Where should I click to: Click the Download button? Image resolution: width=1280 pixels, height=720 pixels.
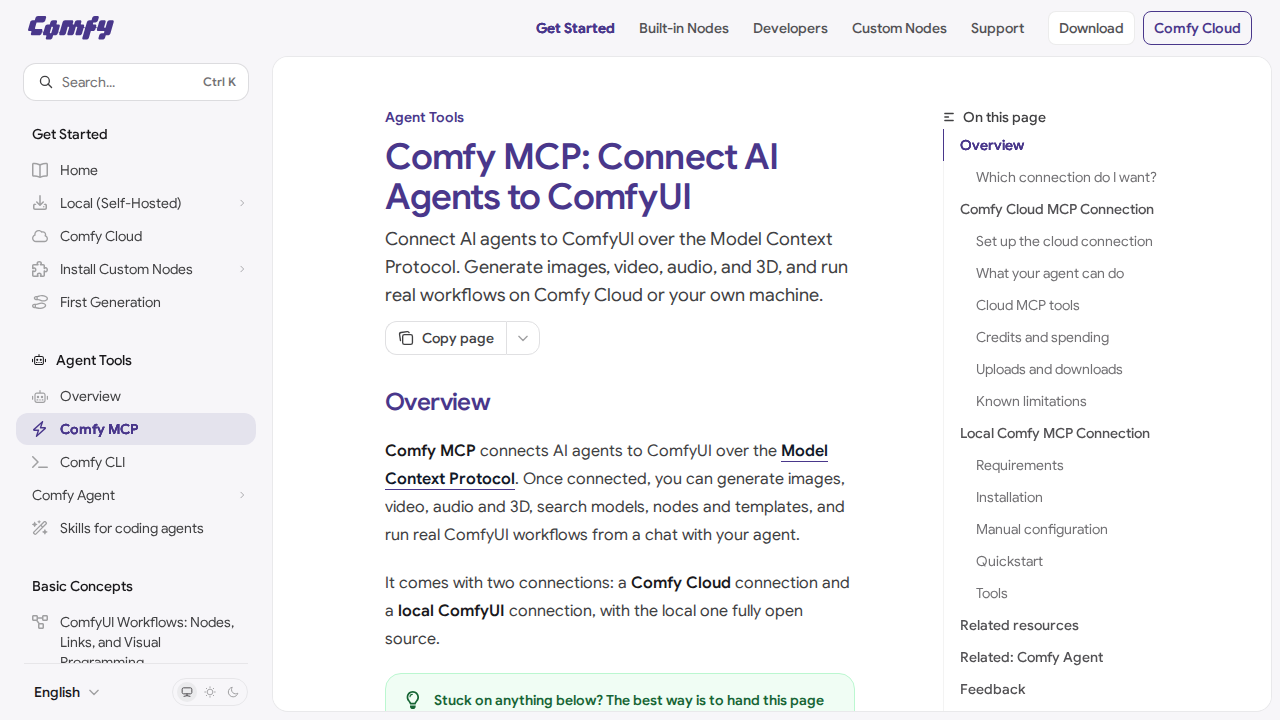(x=1091, y=28)
